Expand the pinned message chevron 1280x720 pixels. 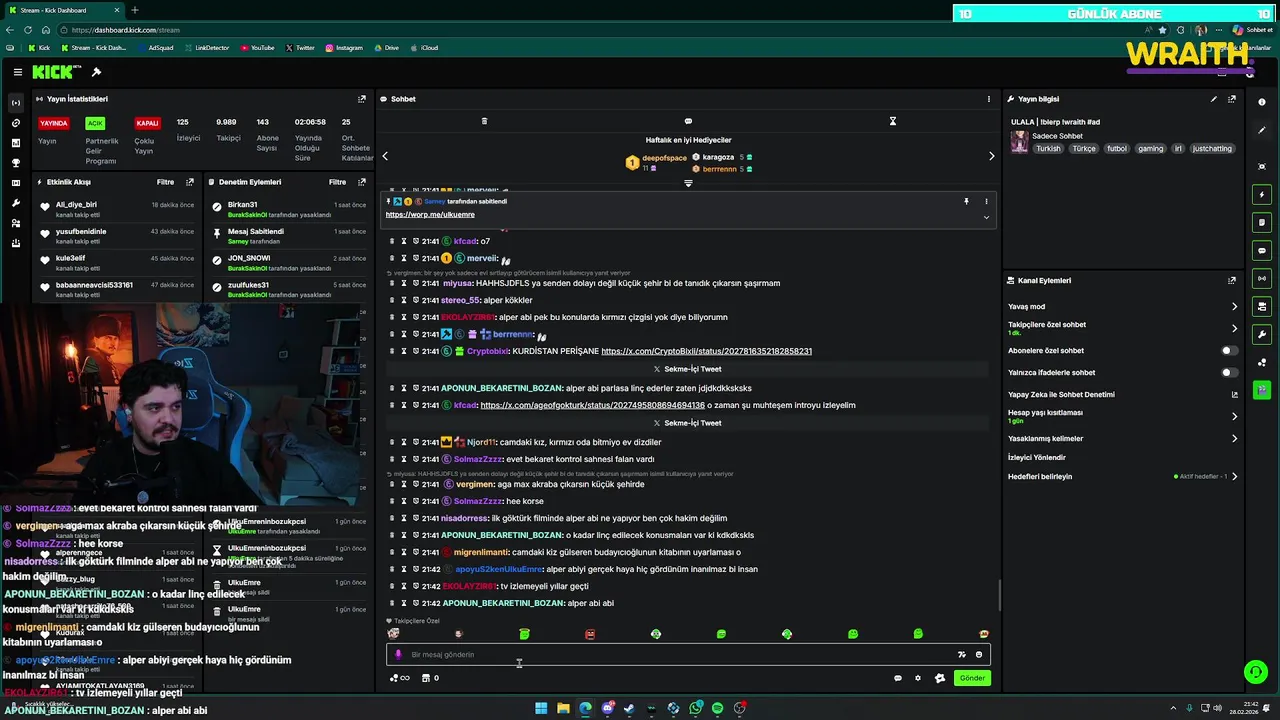[x=986, y=217]
